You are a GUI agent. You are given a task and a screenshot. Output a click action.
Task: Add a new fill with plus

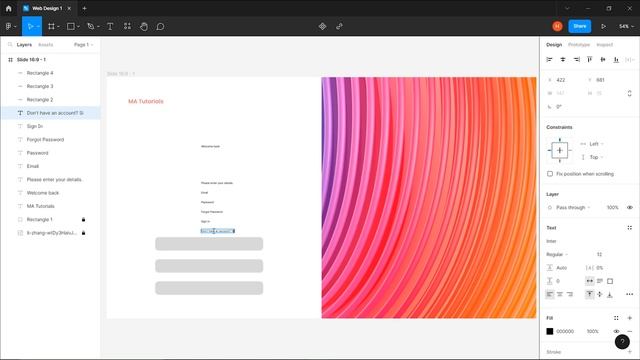point(629,318)
